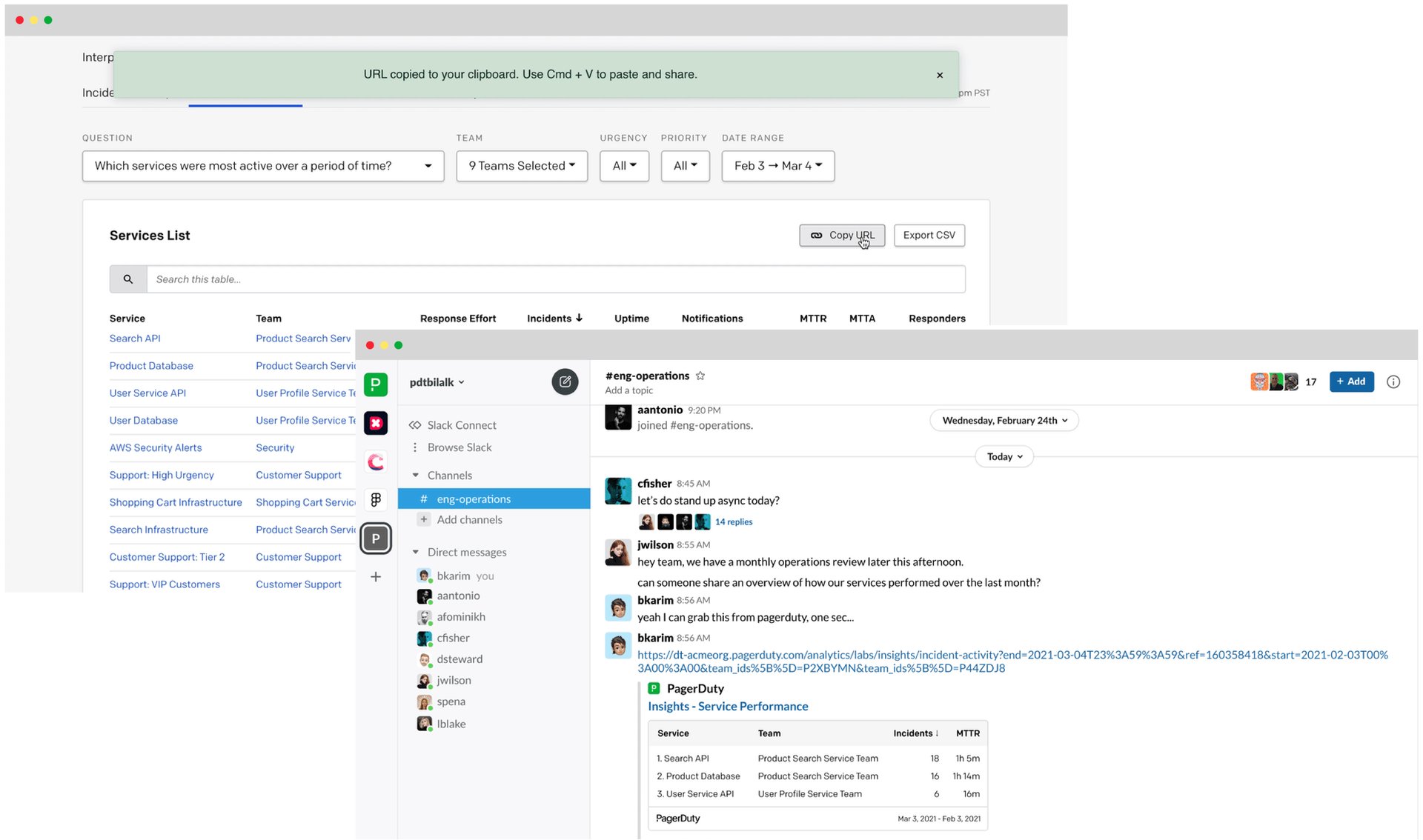
Task: Select the eng-operations channel
Action: pyautogui.click(x=474, y=499)
